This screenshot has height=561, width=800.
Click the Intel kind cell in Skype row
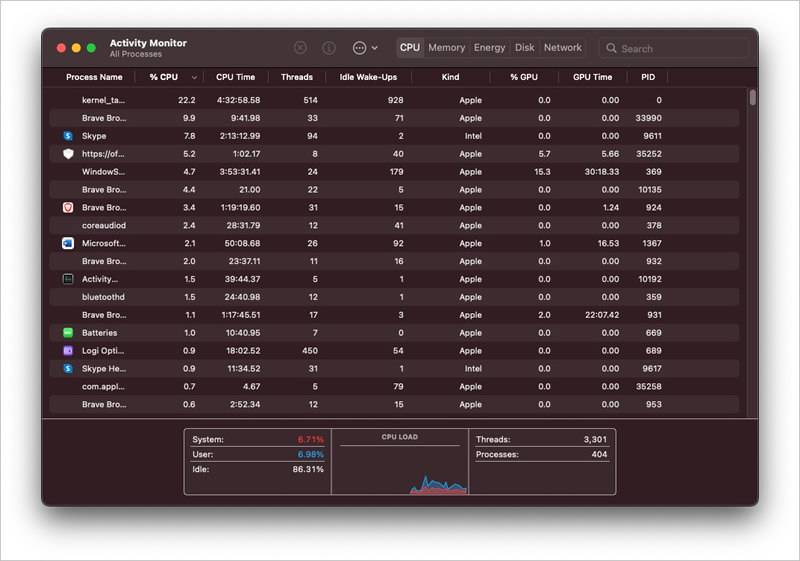(x=473, y=136)
